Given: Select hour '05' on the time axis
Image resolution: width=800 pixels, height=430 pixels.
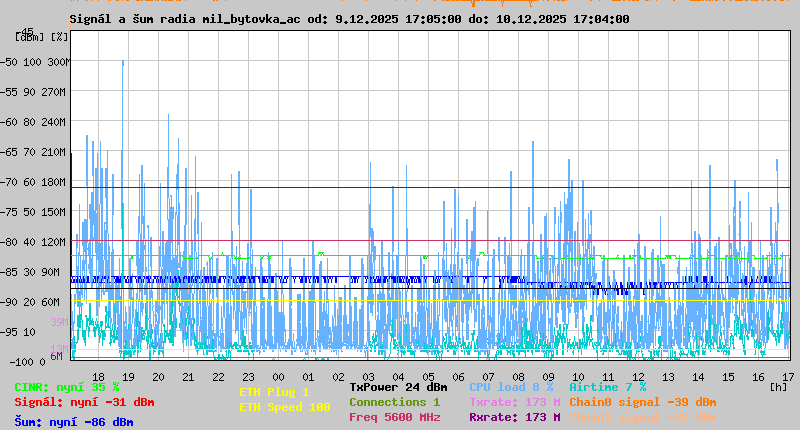Looking at the screenshot, I should click(x=429, y=377).
